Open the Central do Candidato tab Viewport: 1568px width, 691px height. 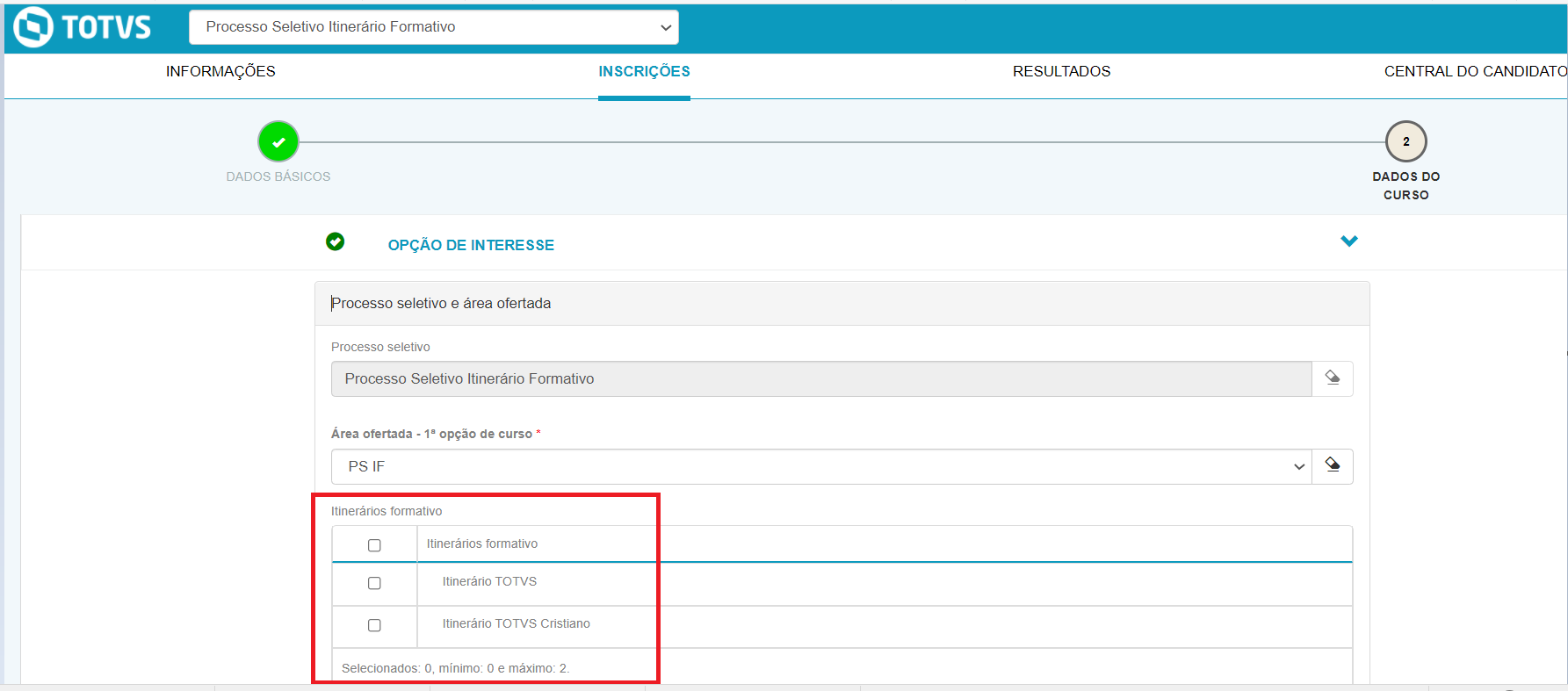[1476, 71]
